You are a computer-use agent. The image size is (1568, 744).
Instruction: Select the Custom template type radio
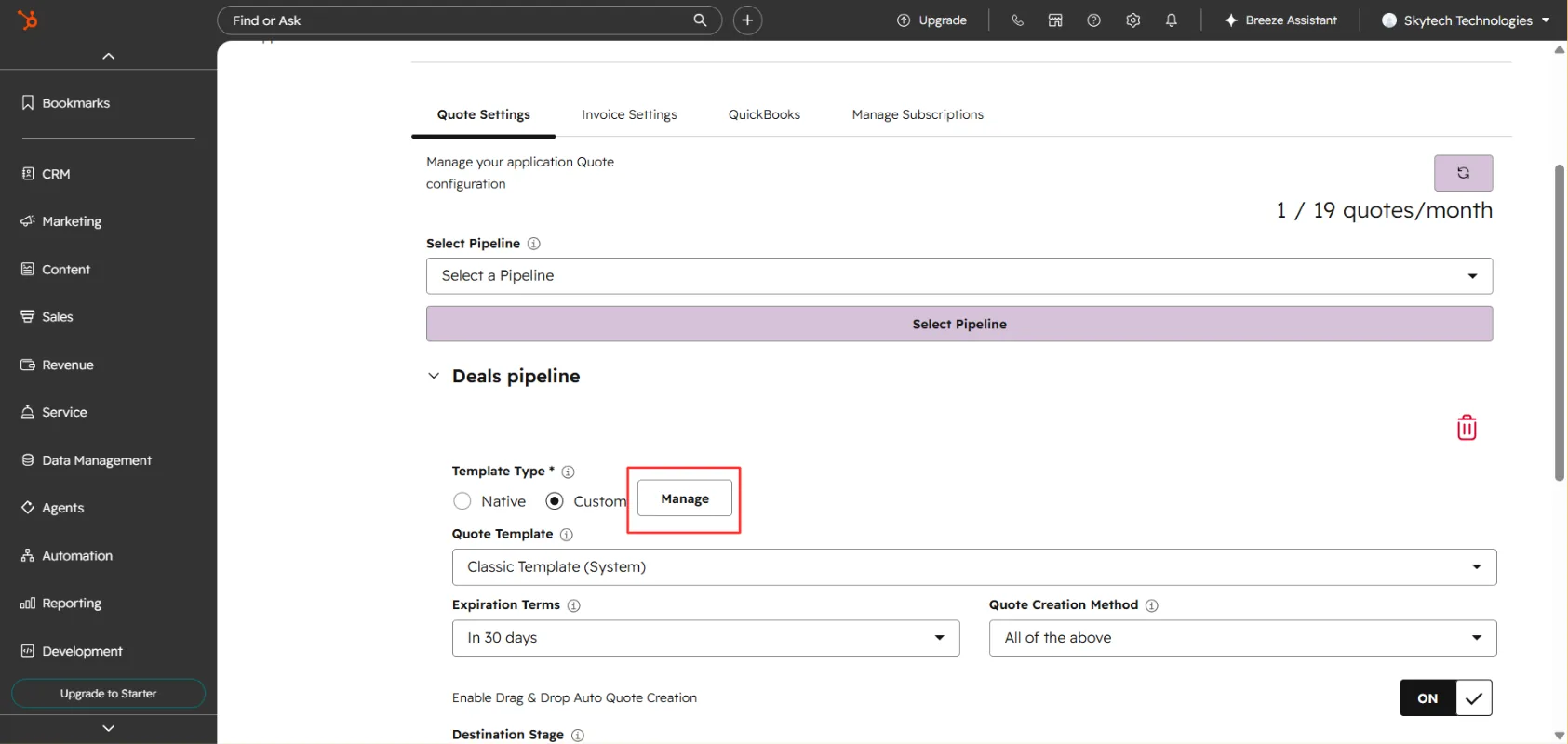pyautogui.click(x=555, y=501)
